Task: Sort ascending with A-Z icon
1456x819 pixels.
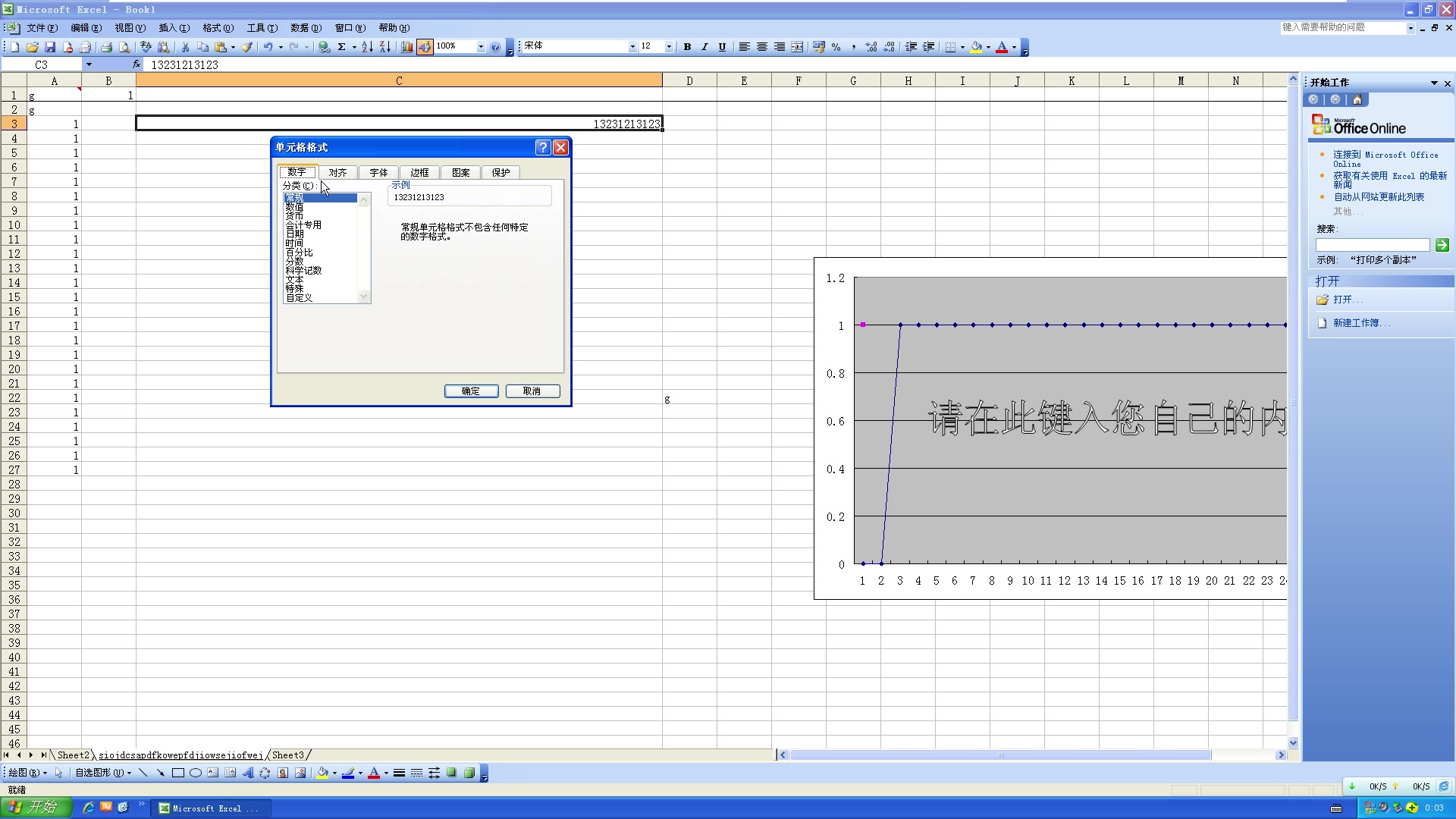Action: coord(367,47)
